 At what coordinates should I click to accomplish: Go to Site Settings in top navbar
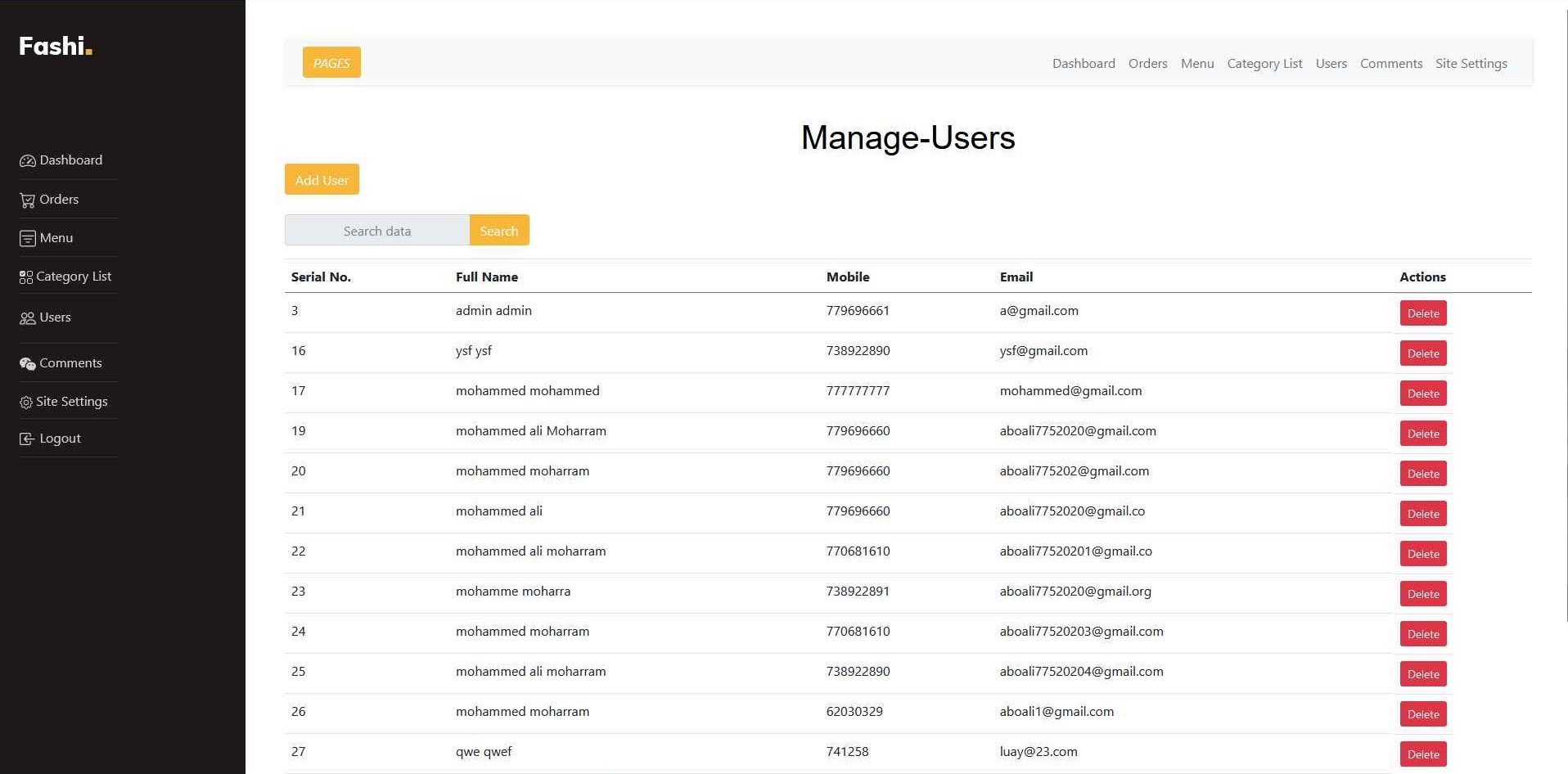tap(1471, 64)
